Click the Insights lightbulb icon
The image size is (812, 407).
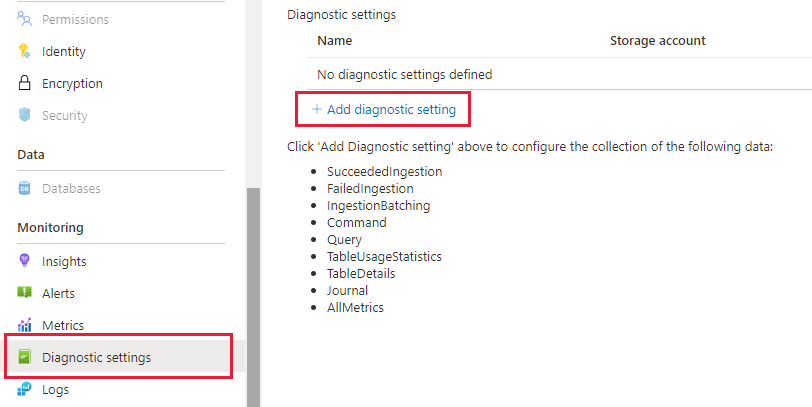click(25, 261)
